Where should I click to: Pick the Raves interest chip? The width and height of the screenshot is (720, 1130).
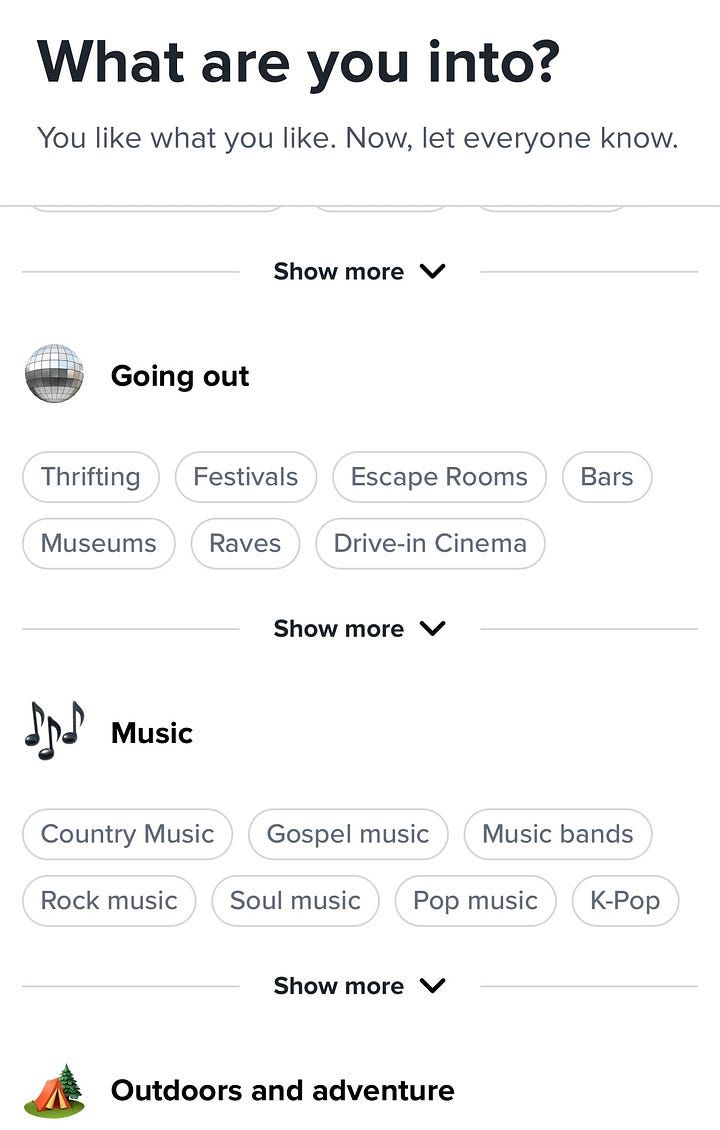(245, 544)
